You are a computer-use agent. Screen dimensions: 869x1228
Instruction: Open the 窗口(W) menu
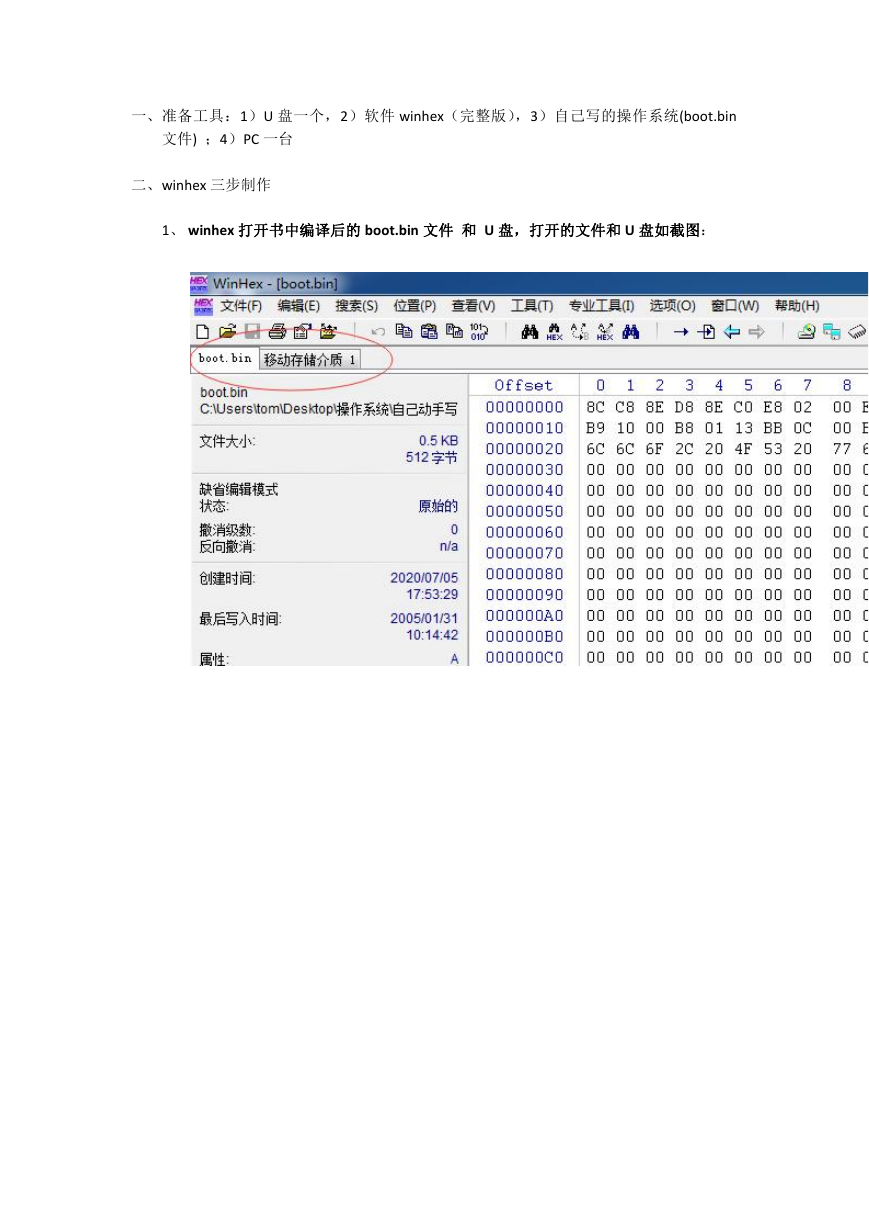pyautogui.click(x=735, y=306)
